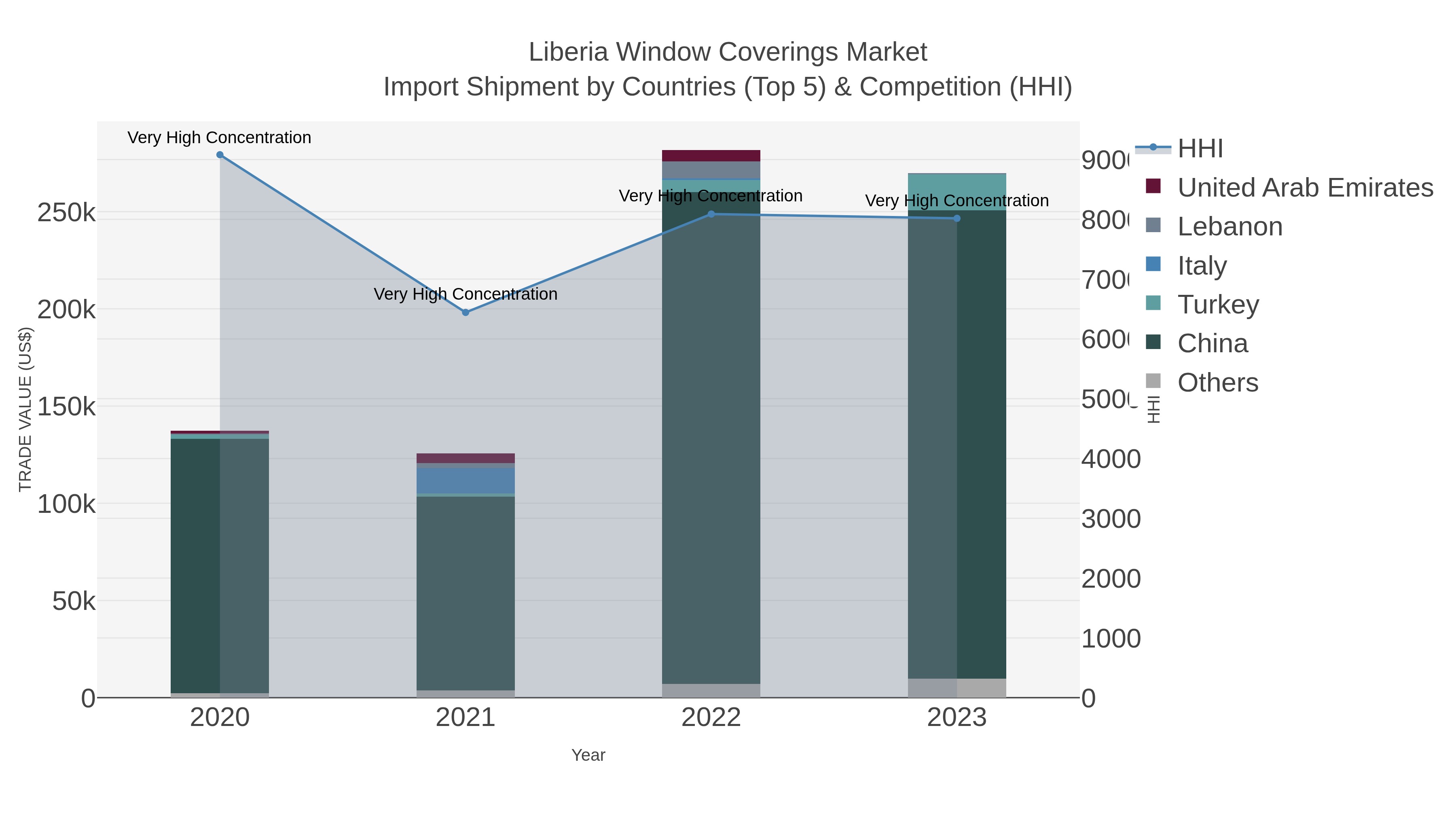
Task: Click the China legend color swatch
Action: [1153, 342]
